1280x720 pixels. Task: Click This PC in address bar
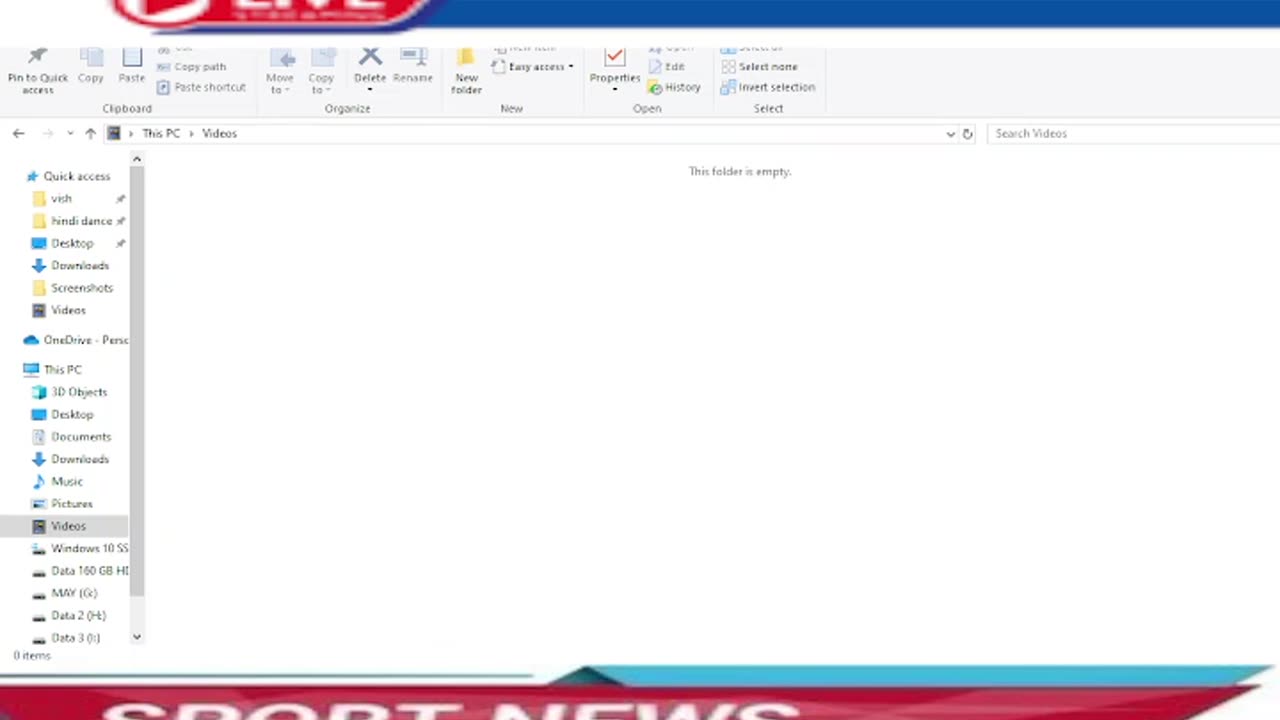pyautogui.click(x=161, y=133)
